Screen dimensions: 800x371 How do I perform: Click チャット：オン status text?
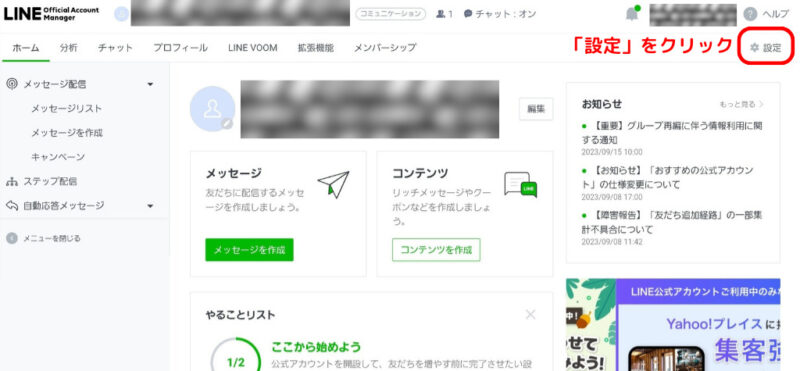point(506,14)
